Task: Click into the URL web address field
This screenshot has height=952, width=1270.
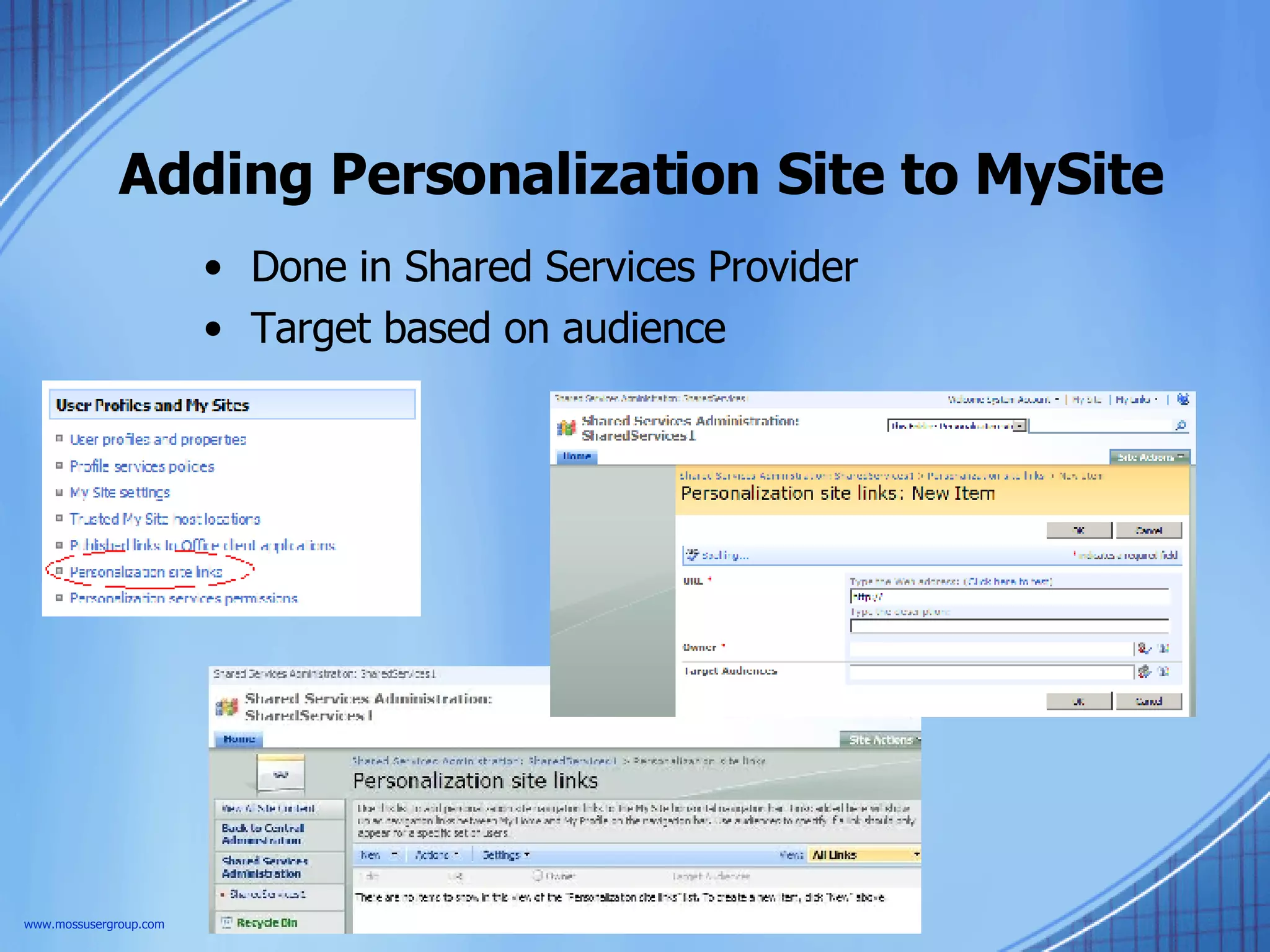Action: point(1010,597)
